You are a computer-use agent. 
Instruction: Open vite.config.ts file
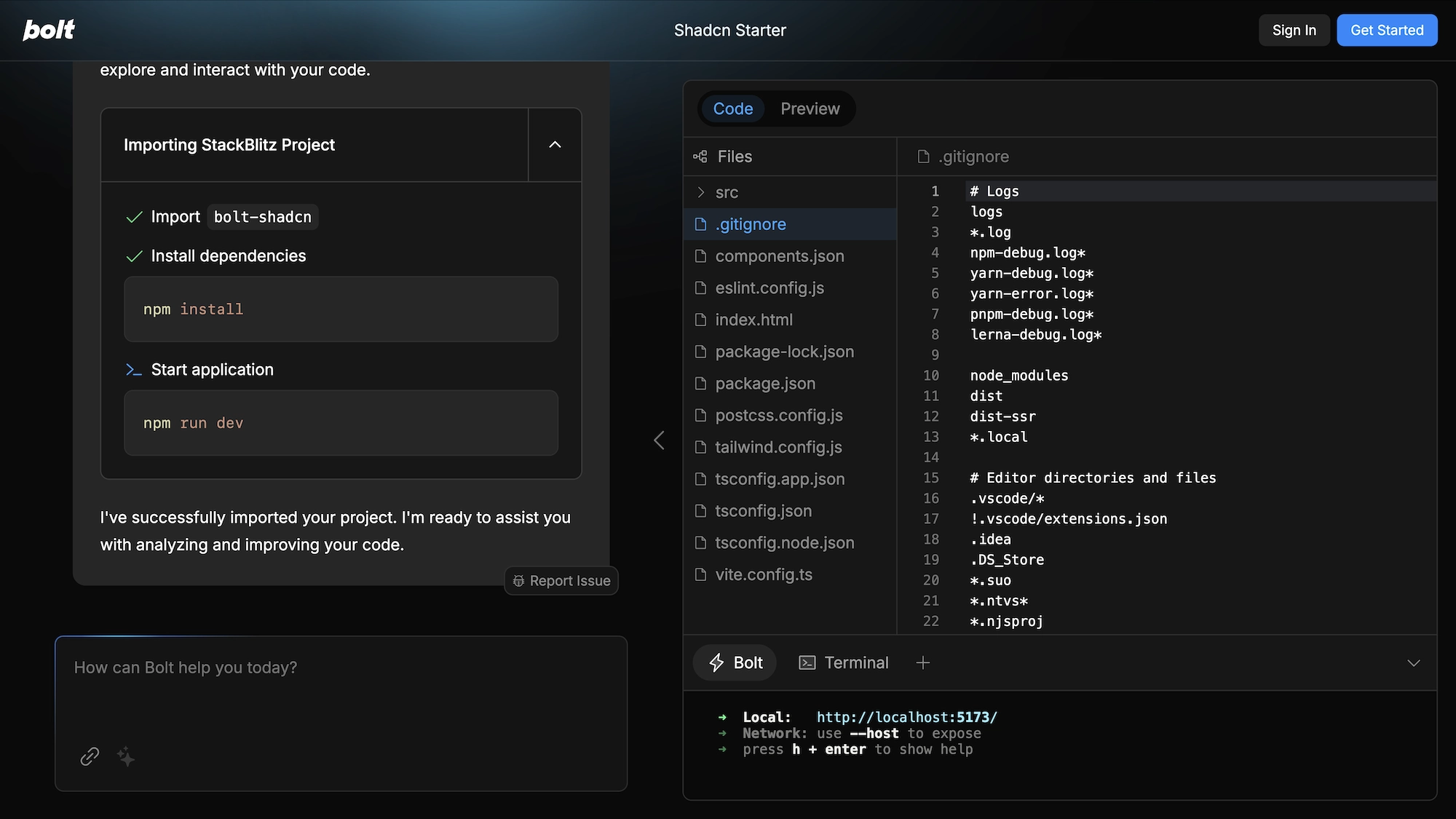(790, 574)
